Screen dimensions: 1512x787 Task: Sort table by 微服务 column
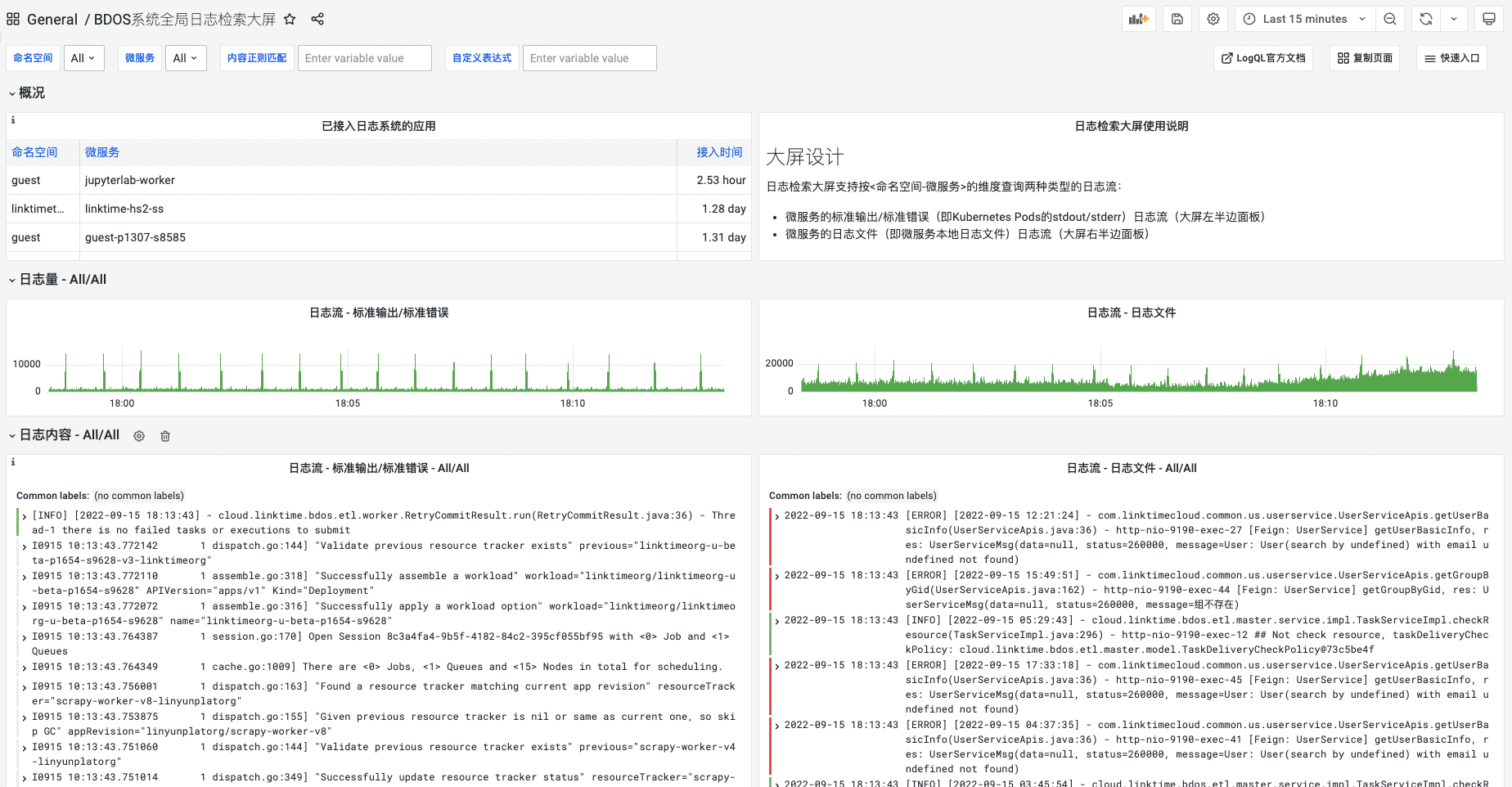pos(102,152)
